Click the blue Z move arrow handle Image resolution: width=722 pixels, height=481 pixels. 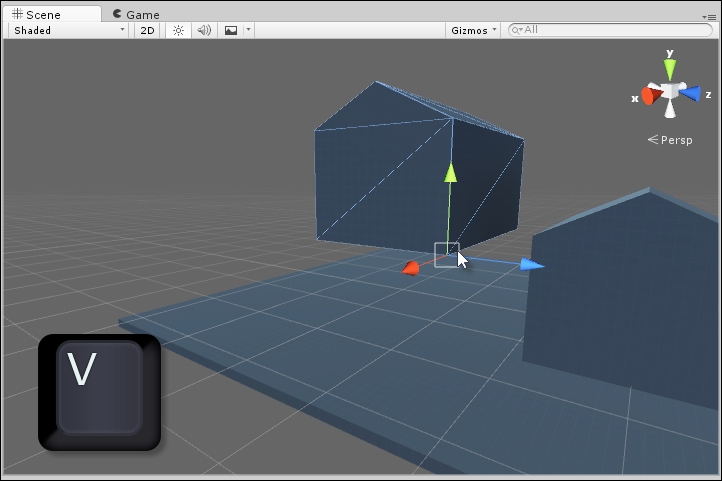click(x=532, y=265)
